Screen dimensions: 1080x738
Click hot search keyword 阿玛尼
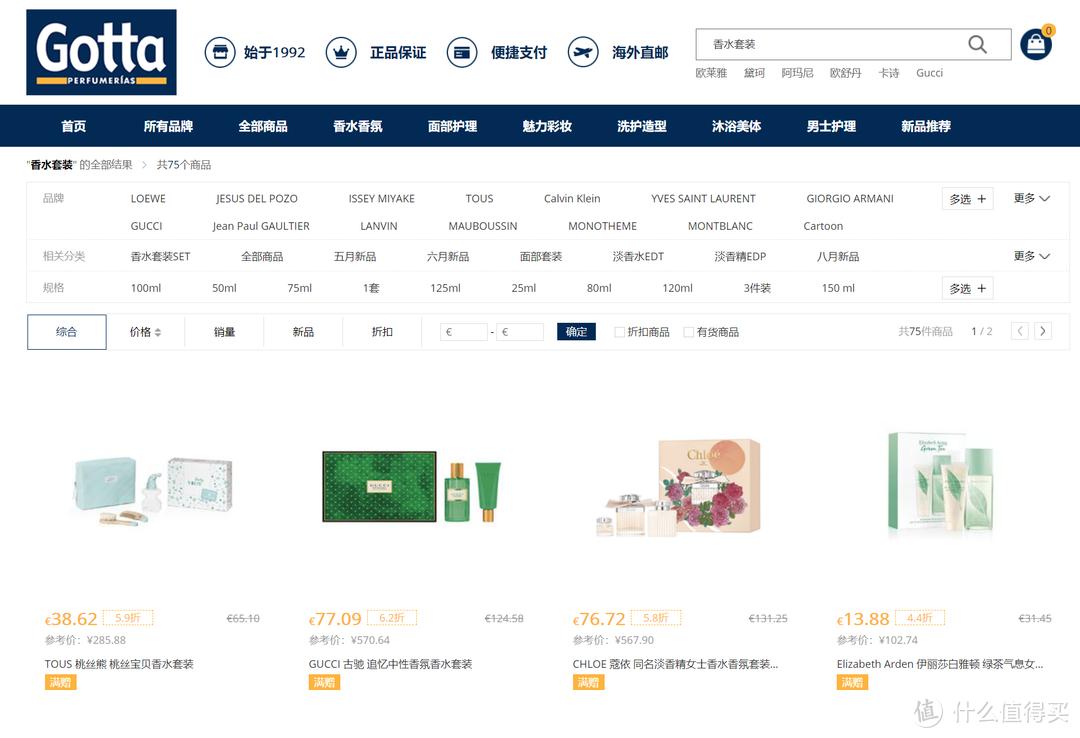tap(797, 73)
